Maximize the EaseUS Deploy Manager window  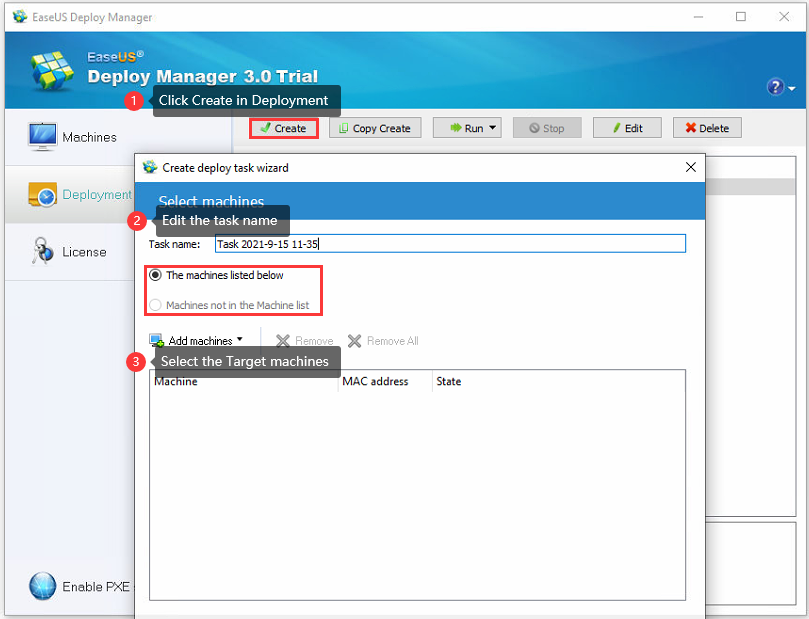coord(741,17)
